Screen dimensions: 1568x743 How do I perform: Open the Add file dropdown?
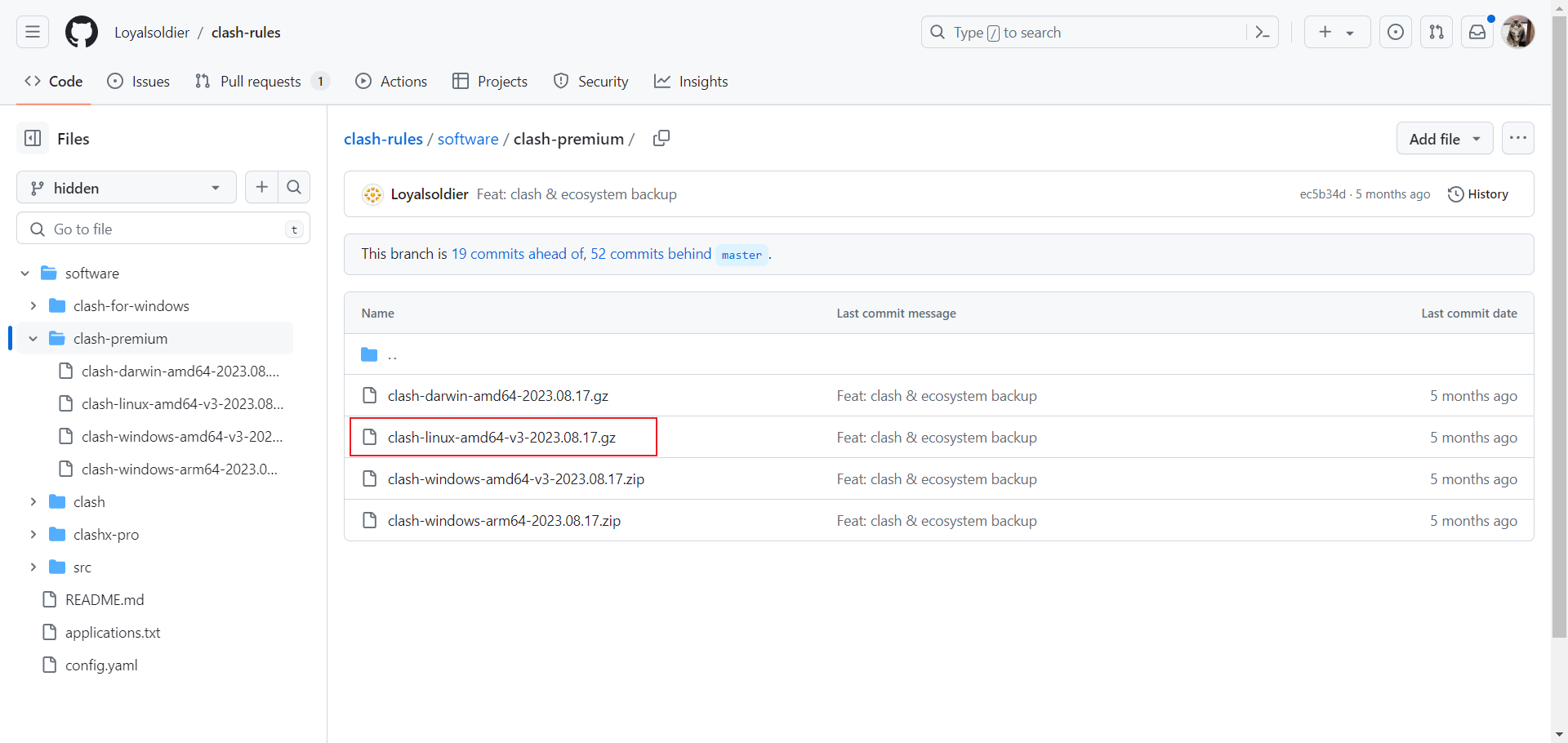click(x=1445, y=138)
